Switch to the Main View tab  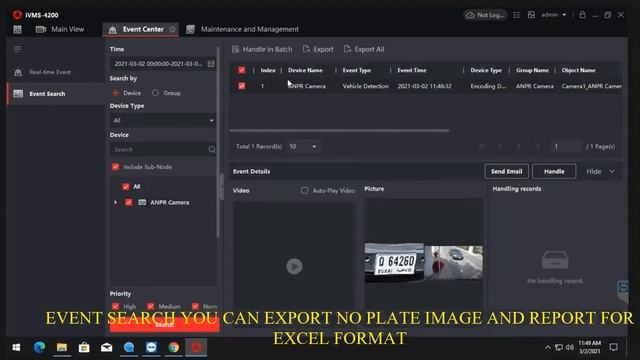click(60, 29)
